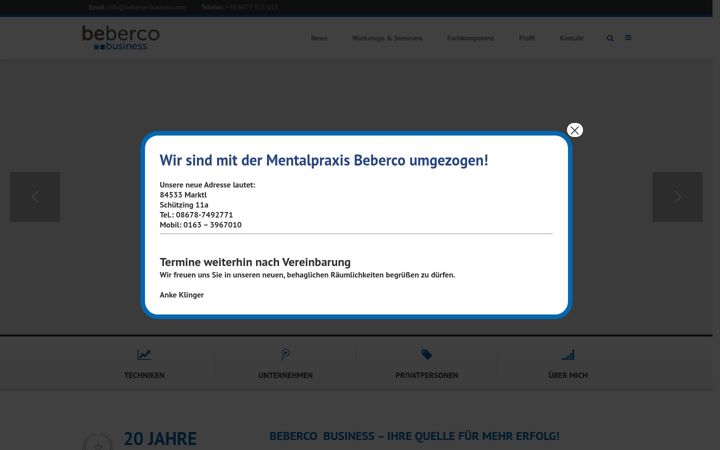Click the email address in top bar

click(x=146, y=7)
